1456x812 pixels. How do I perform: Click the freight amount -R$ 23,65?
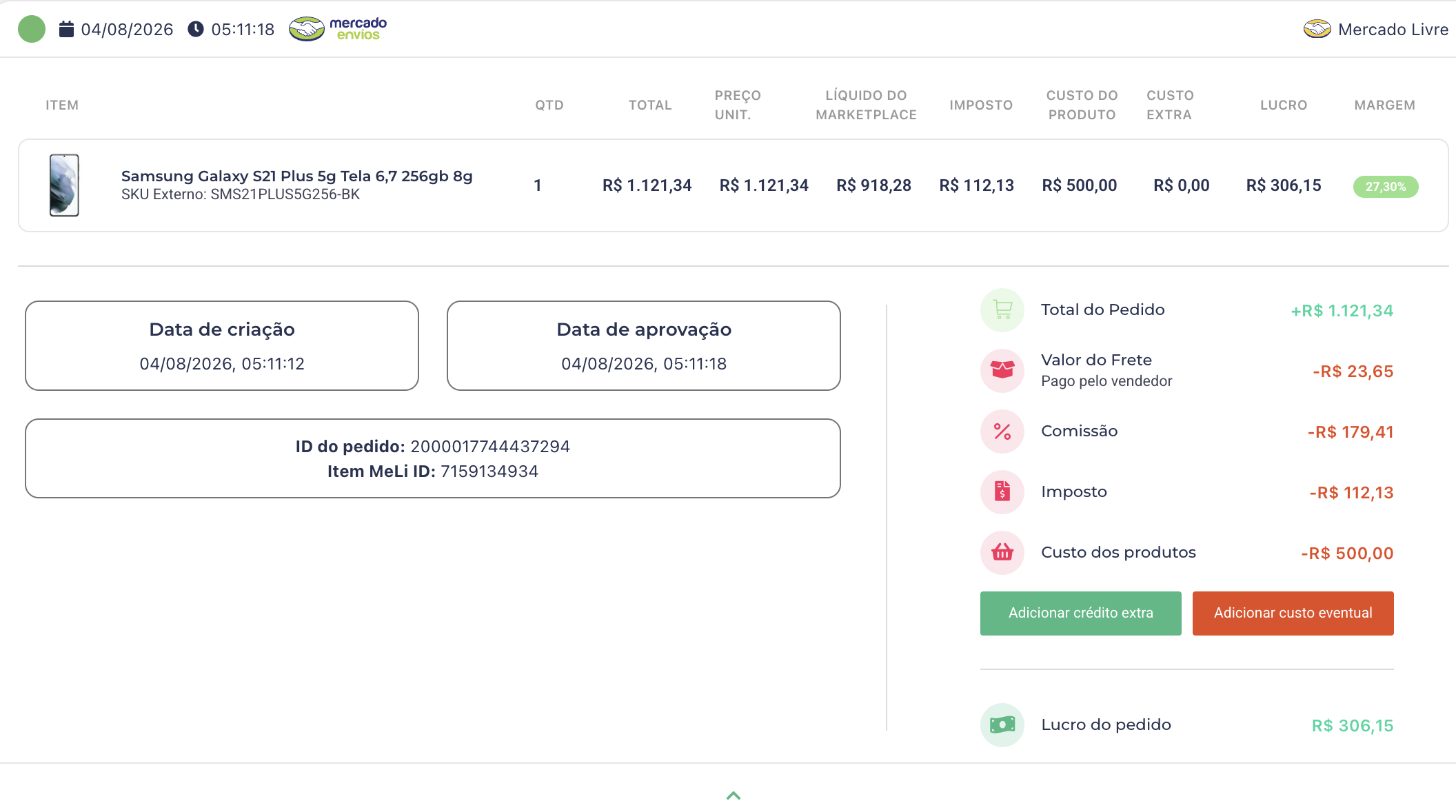click(x=1353, y=372)
